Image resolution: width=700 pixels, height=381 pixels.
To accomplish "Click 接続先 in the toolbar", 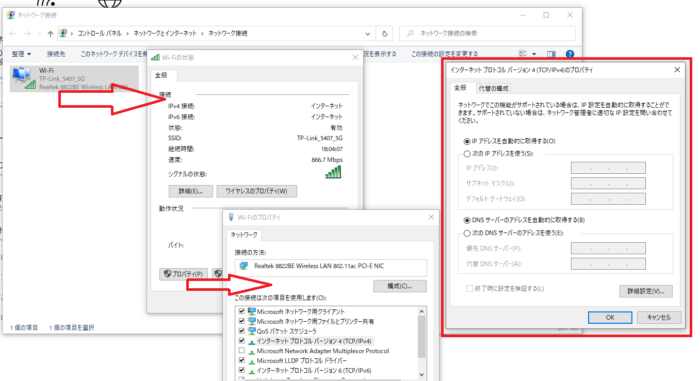I will [56, 54].
